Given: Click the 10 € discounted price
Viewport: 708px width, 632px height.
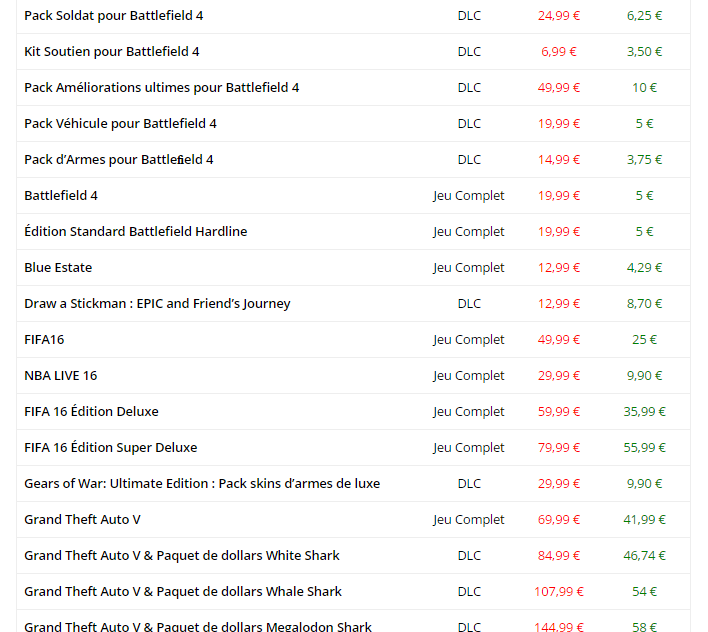Looking at the screenshot, I should coord(644,88).
